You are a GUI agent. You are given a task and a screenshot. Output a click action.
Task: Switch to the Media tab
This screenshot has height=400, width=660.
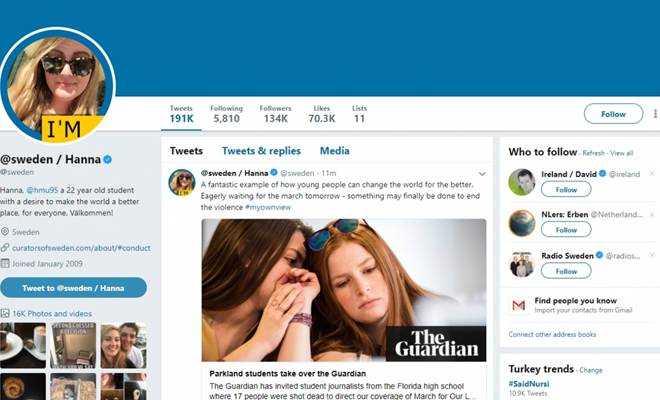pos(335,151)
